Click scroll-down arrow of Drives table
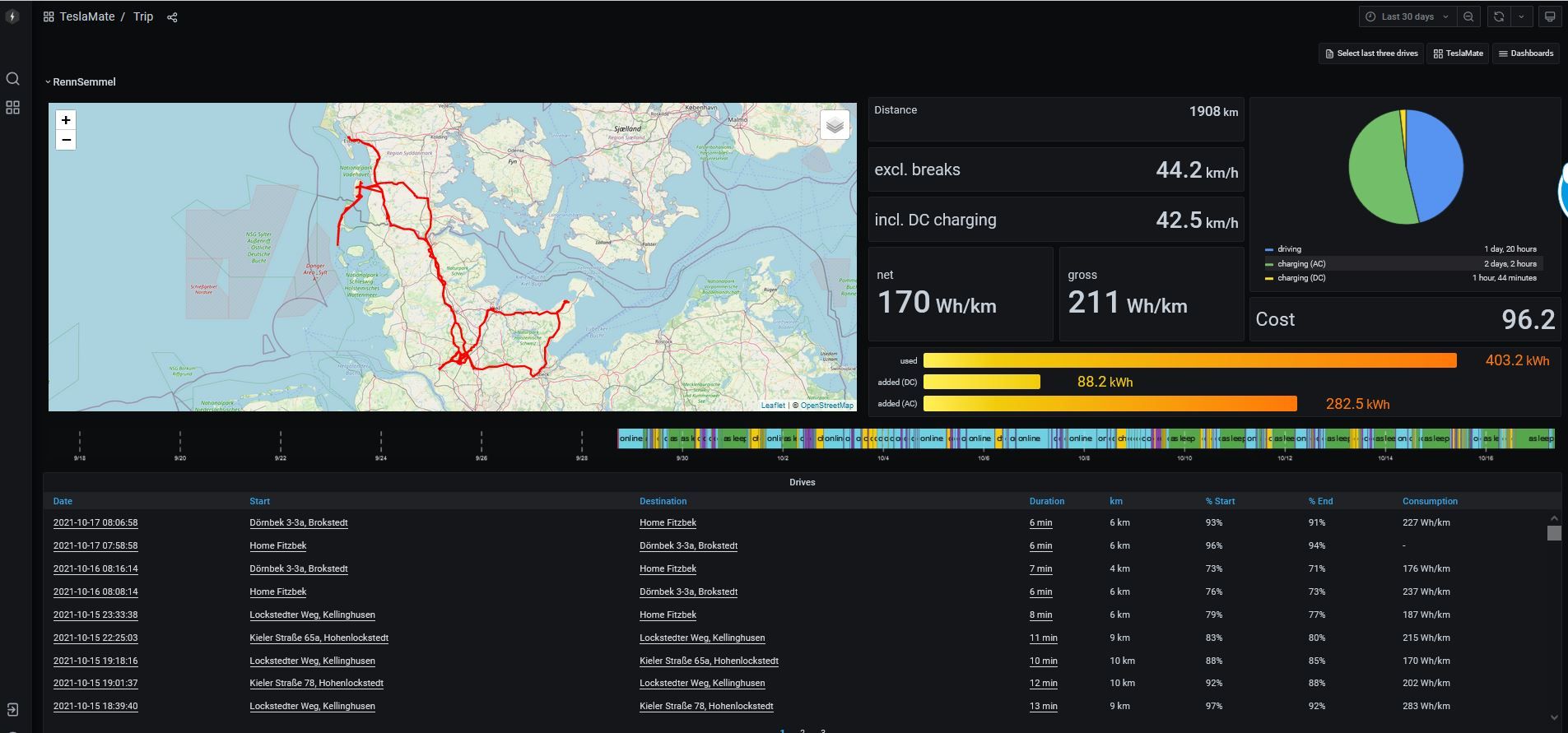The image size is (1568, 733). pos(1554,718)
